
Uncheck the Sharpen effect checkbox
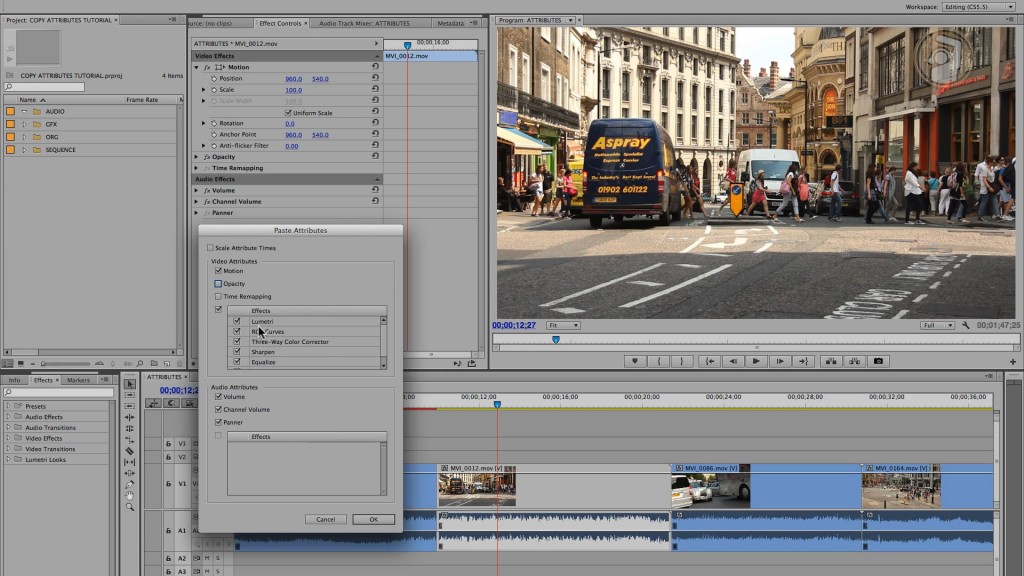(237, 352)
